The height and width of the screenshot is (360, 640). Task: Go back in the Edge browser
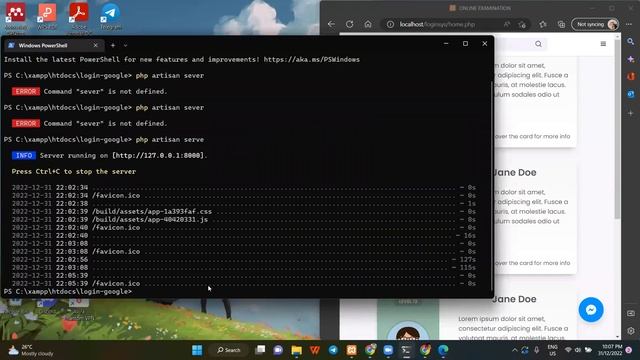click(x=331, y=24)
